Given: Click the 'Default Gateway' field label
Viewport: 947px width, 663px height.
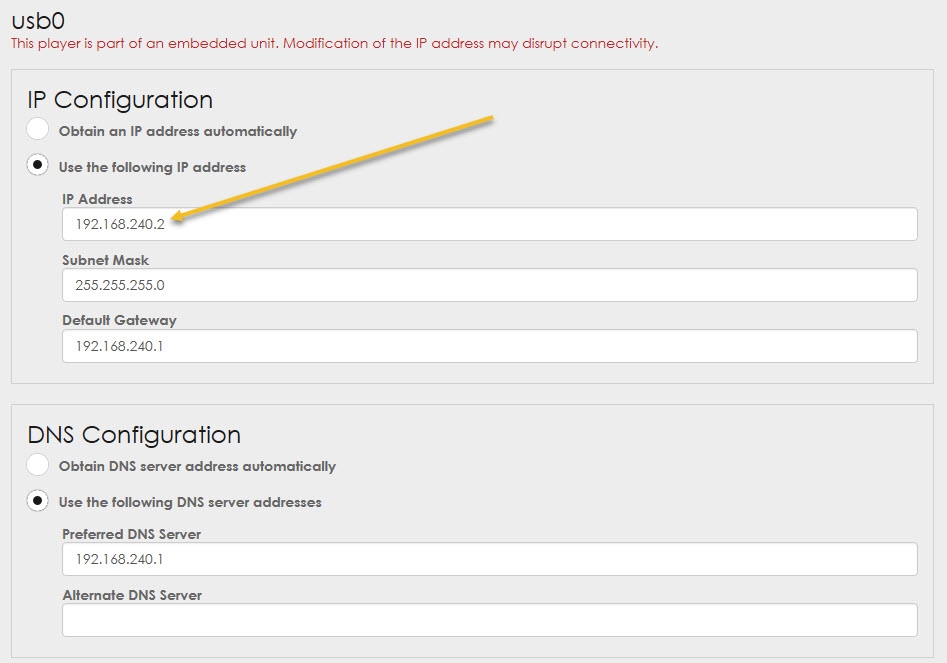Looking at the screenshot, I should (119, 320).
